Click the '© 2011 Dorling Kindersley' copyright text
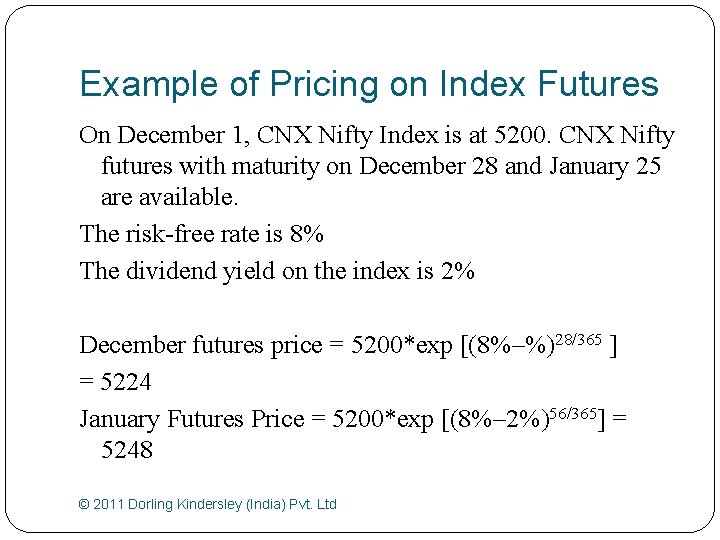This screenshot has height=540, width=720. click(x=208, y=504)
